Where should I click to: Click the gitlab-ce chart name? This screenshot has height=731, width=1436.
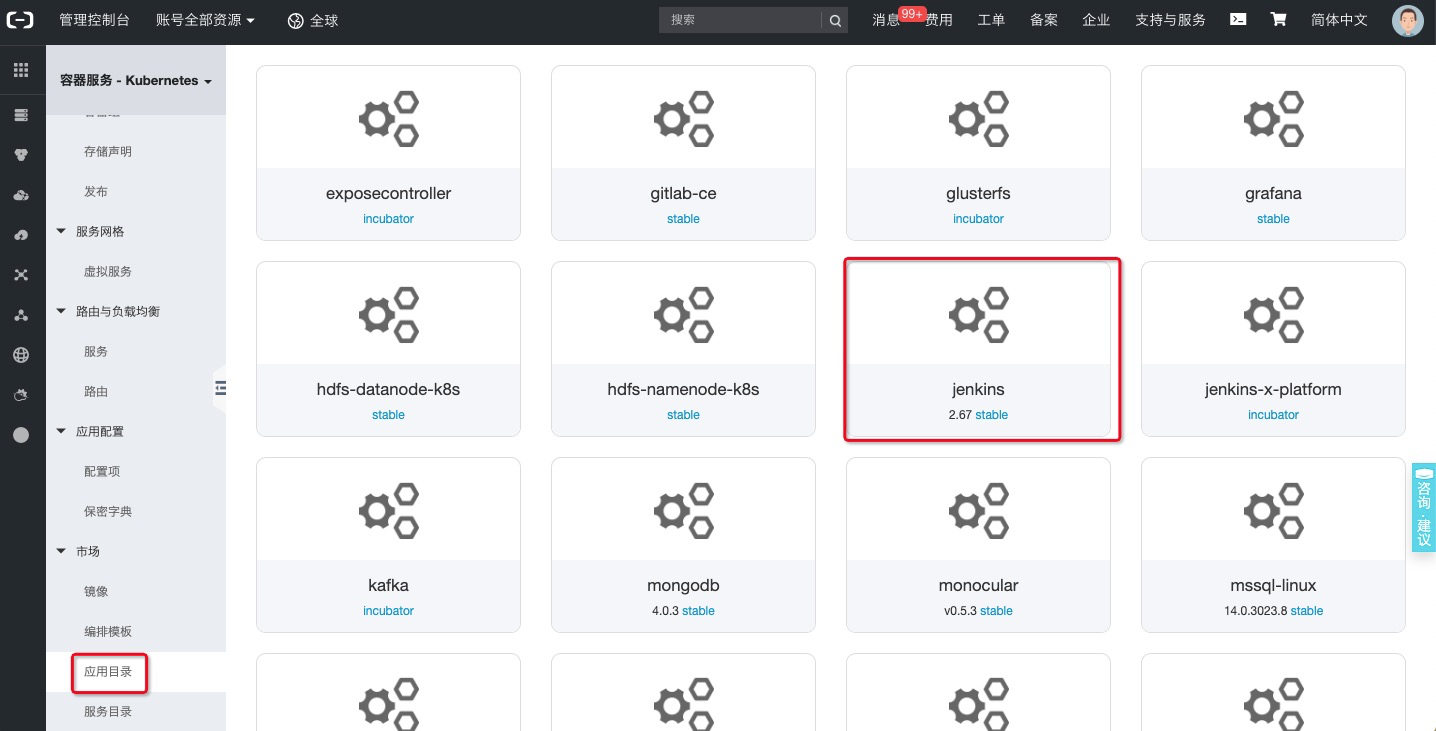(683, 193)
